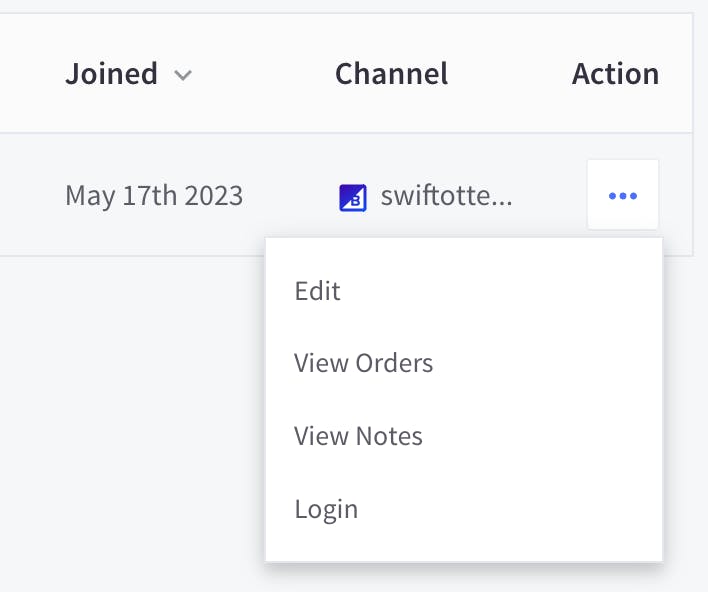Select Edit from the action menu

(x=317, y=291)
